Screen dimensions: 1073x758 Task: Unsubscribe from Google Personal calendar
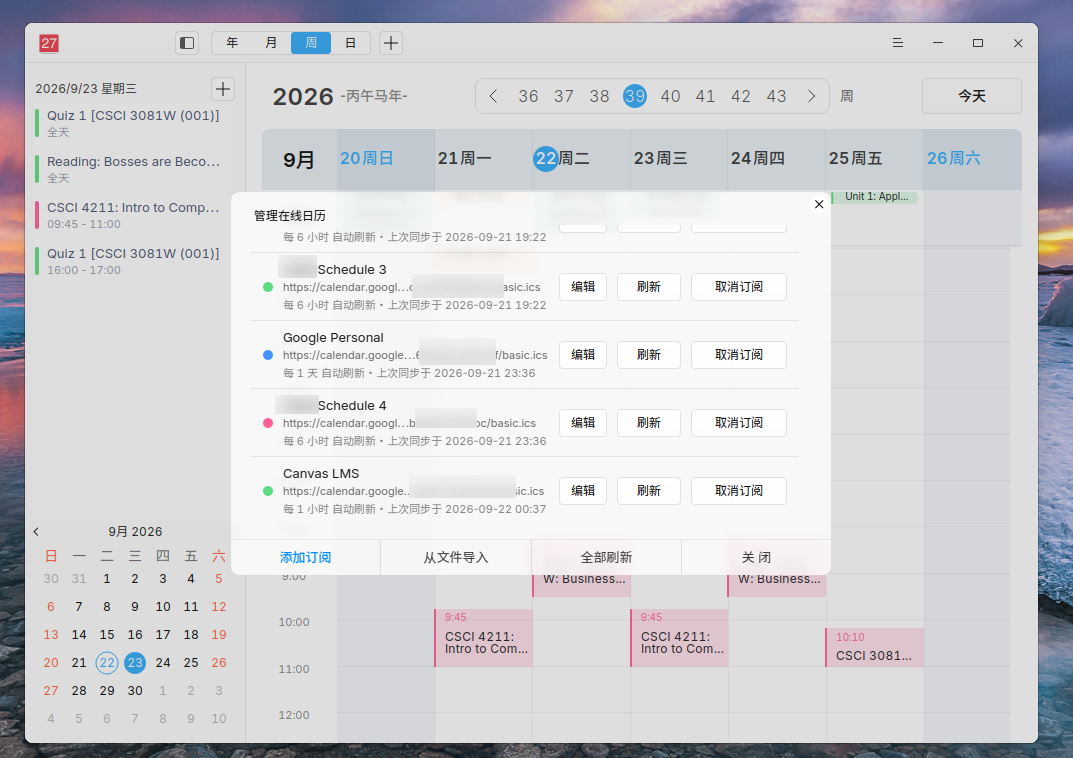click(x=739, y=355)
